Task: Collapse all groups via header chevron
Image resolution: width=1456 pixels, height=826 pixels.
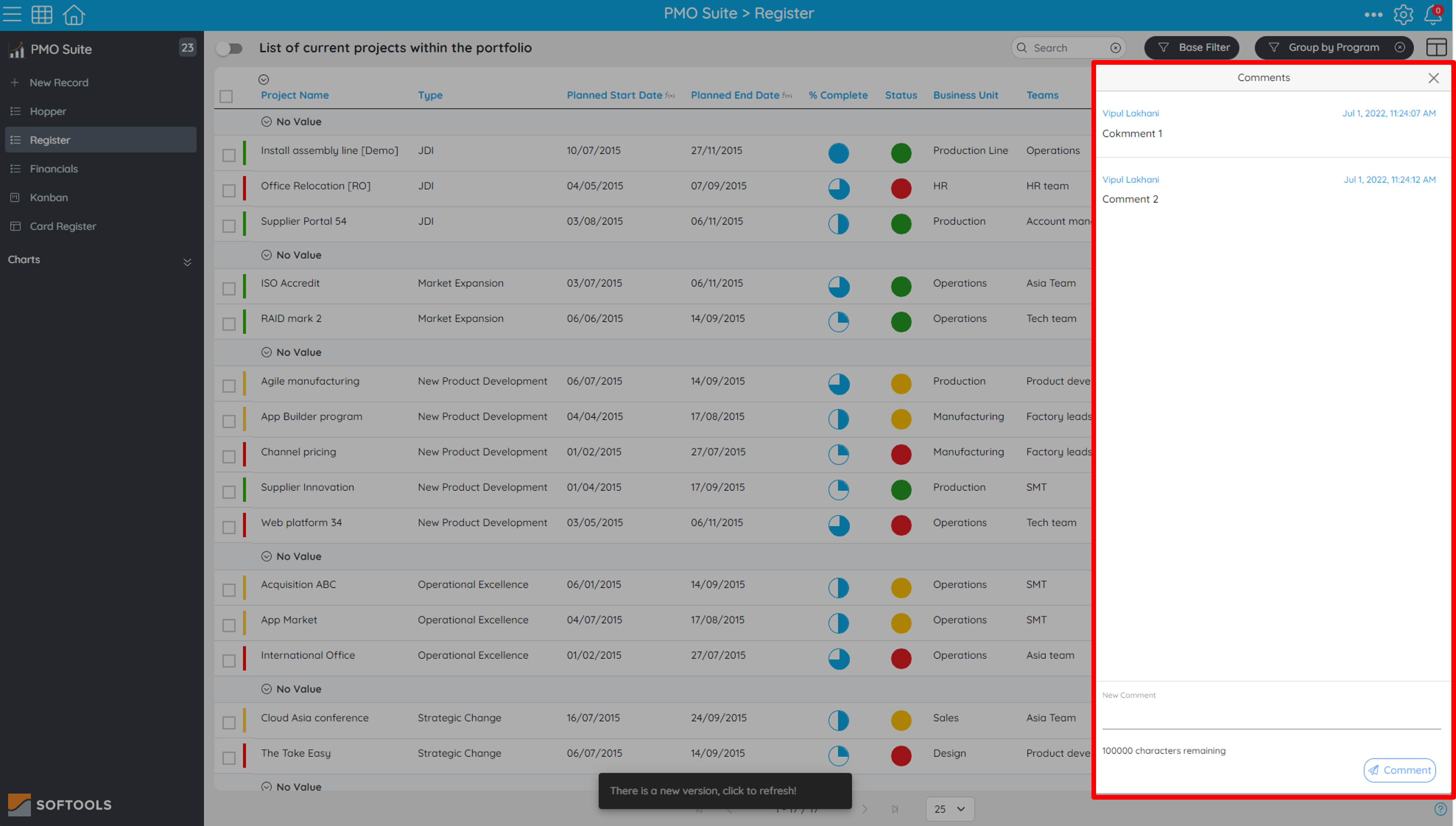Action: click(x=264, y=79)
